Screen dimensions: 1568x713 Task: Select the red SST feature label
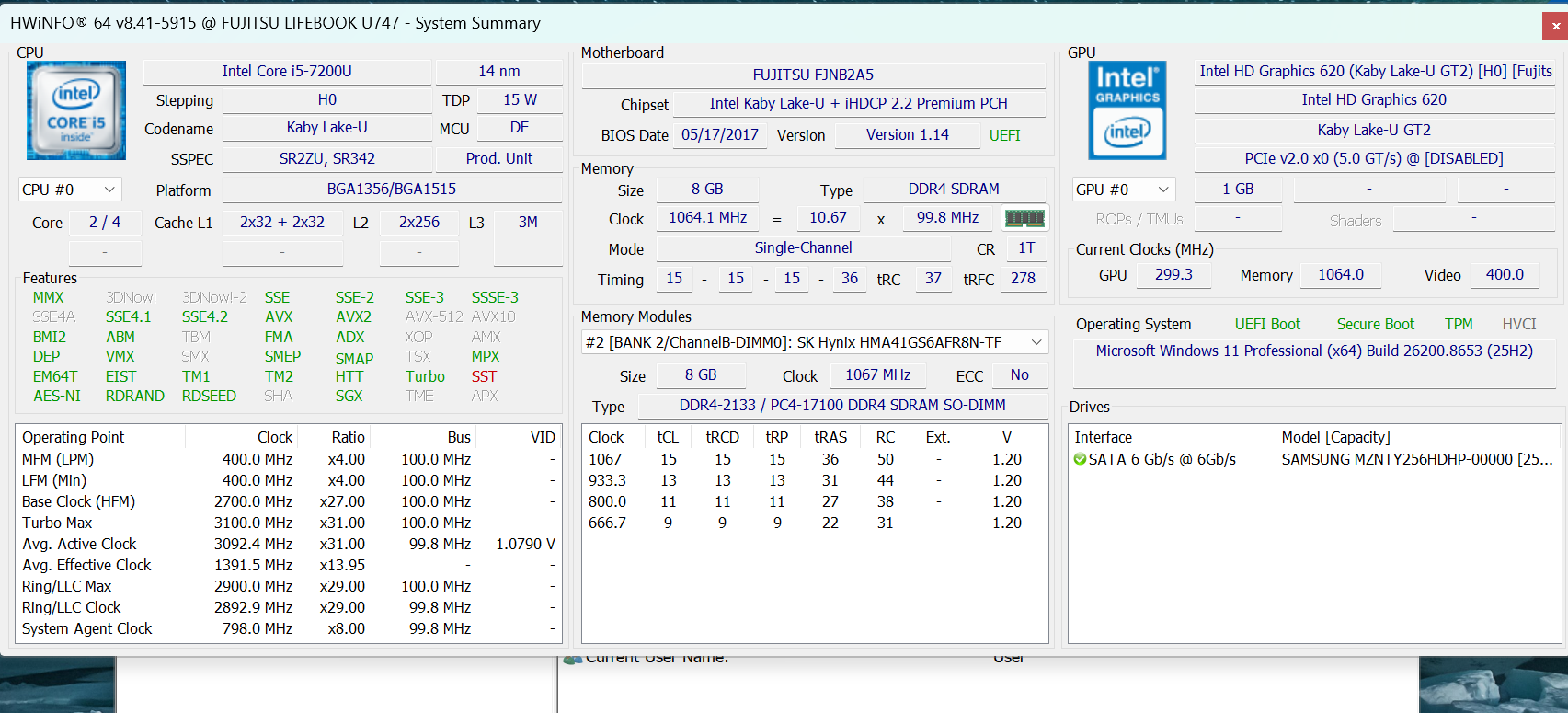click(x=484, y=376)
